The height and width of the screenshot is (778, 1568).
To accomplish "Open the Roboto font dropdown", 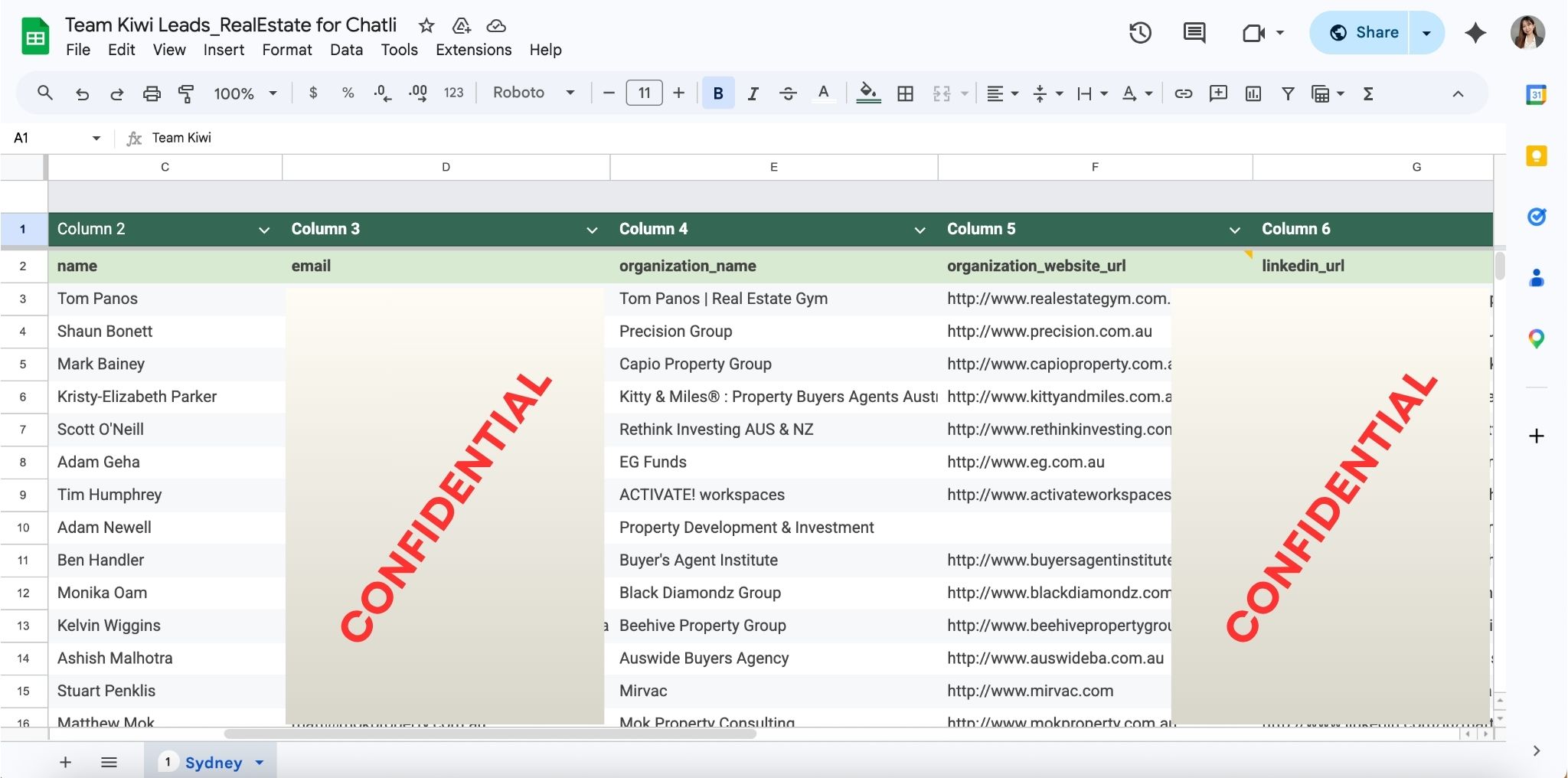I will [534, 93].
